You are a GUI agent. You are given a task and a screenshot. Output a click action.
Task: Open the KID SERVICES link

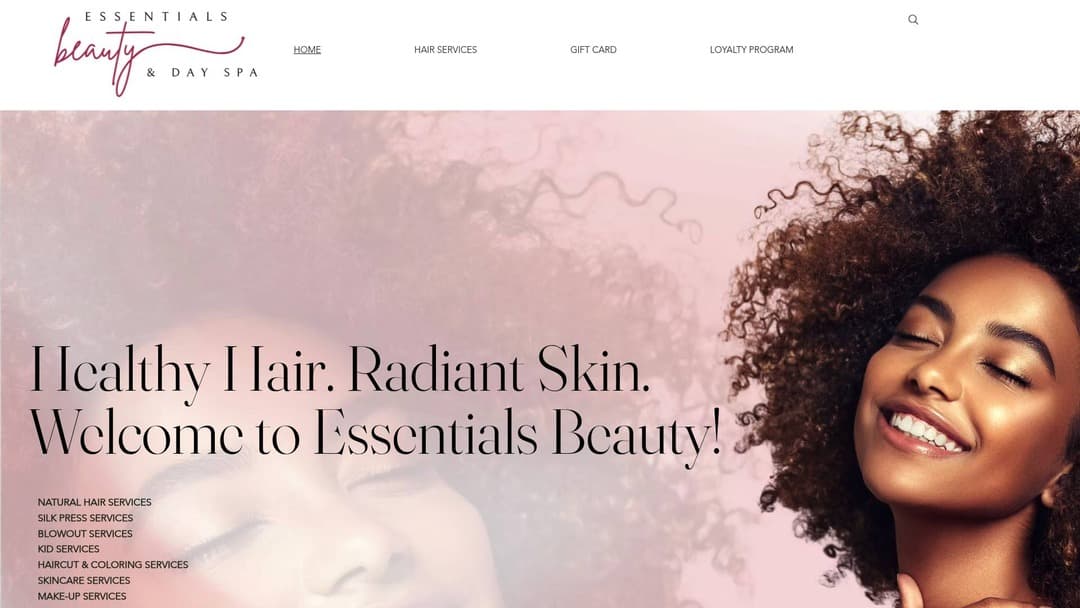click(x=68, y=549)
